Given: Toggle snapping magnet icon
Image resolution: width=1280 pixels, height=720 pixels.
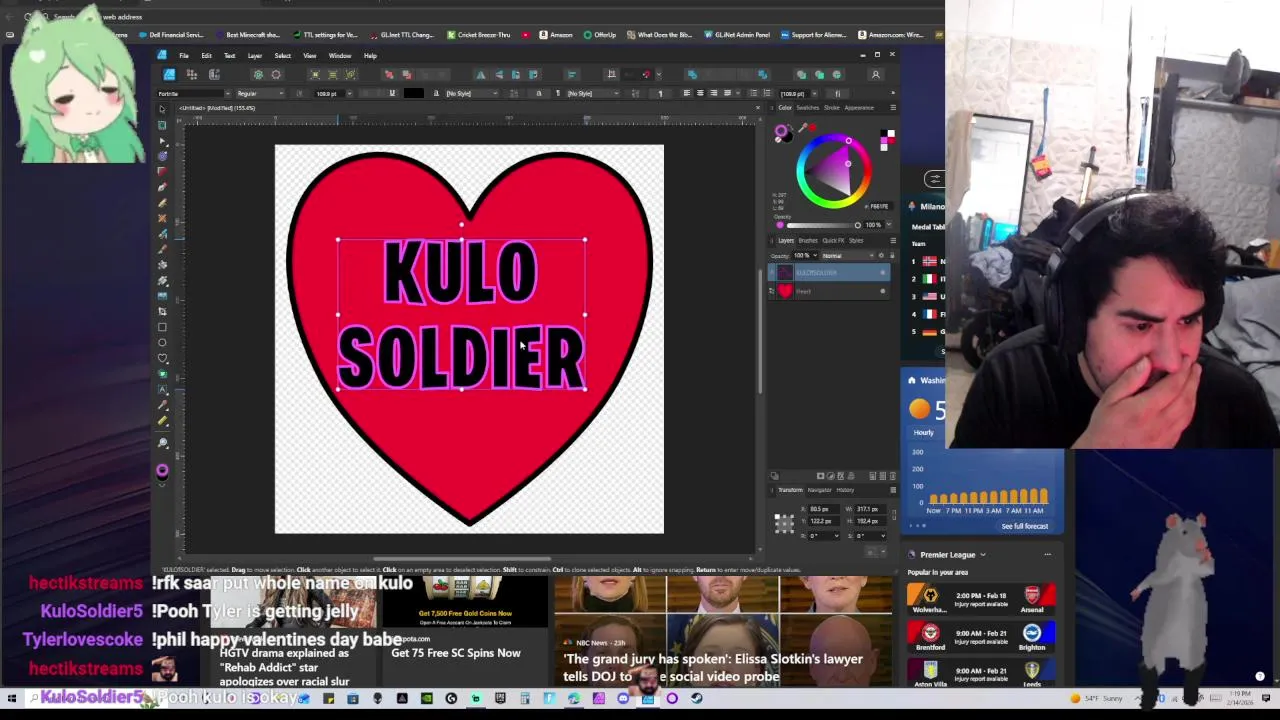Looking at the screenshot, I should point(646,75).
